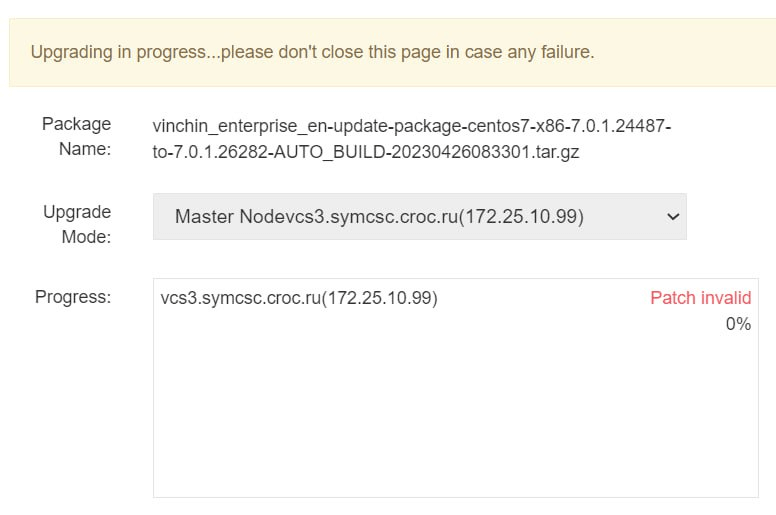Click the "Upgrade Mode:" label
The image size is (776, 515).
76,225
